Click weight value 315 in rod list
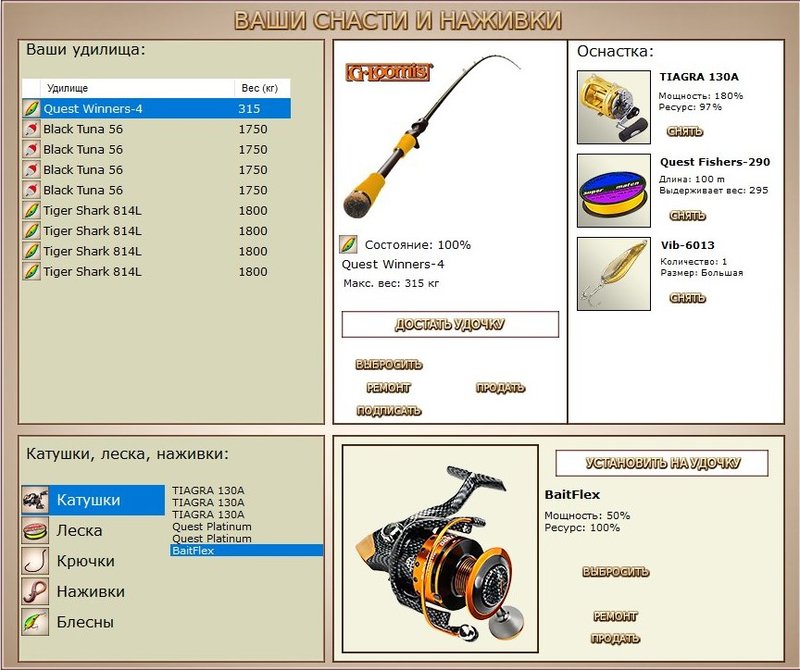This screenshot has width=800, height=670. click(x=249, y=109)
